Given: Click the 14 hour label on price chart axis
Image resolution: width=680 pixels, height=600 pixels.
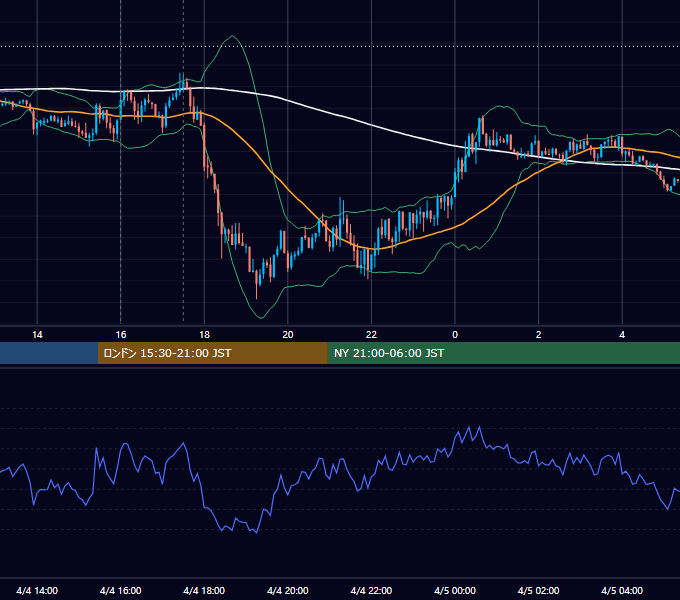Looking at the screenshot, I should [x=37, y=335].
